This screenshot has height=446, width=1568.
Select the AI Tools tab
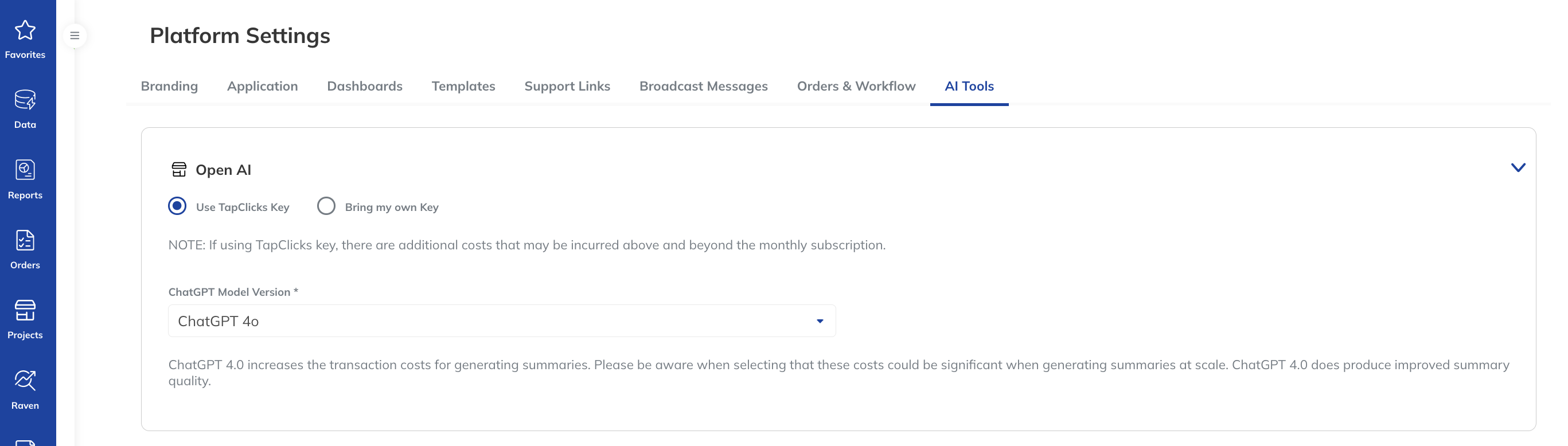tap(969, 87)
